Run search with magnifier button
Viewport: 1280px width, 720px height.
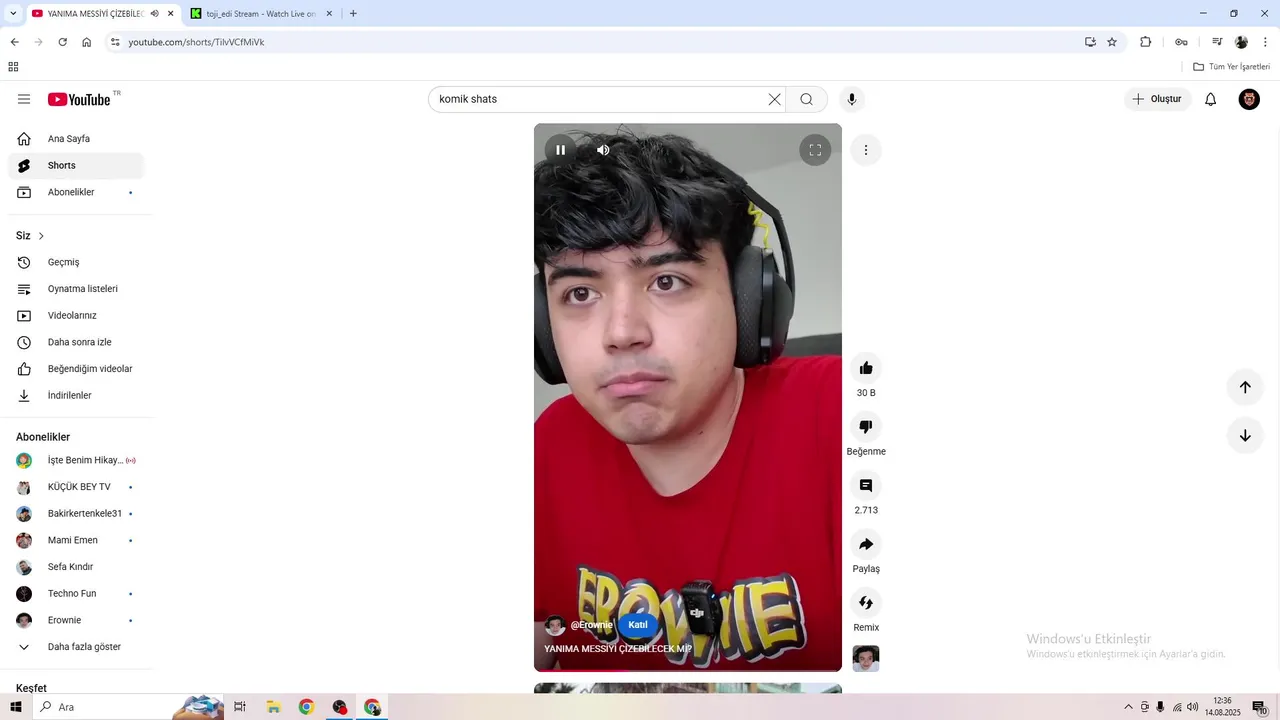pos(806,99)
